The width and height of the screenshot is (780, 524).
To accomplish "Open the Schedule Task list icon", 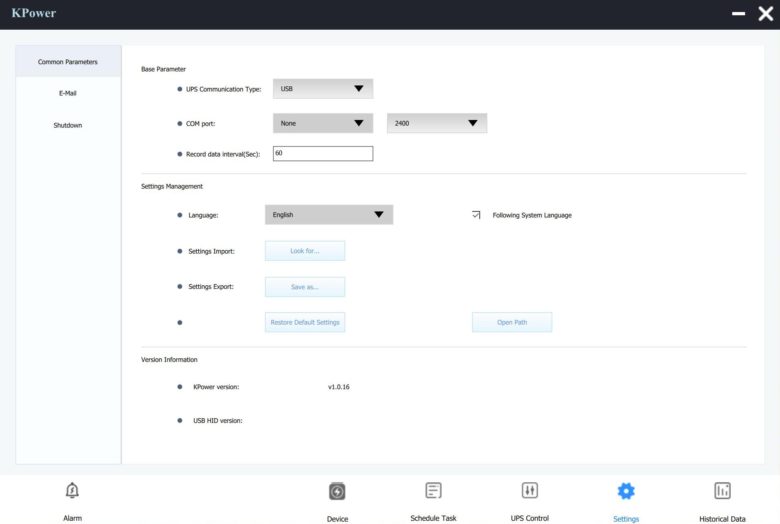I will 433,491.
